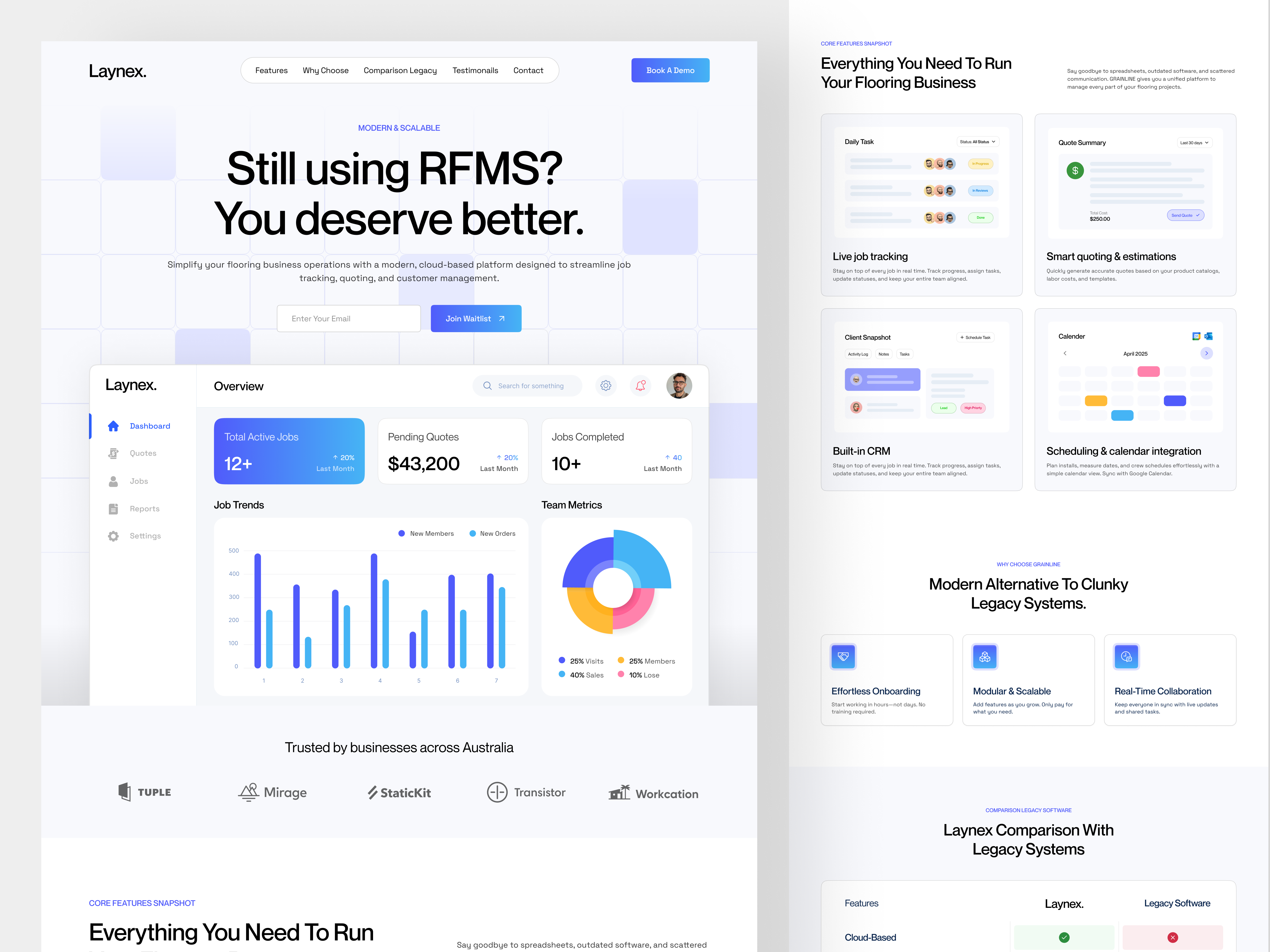Open the settings gear in Overview header
This screenshot has height=952, width=1270.
606,386
